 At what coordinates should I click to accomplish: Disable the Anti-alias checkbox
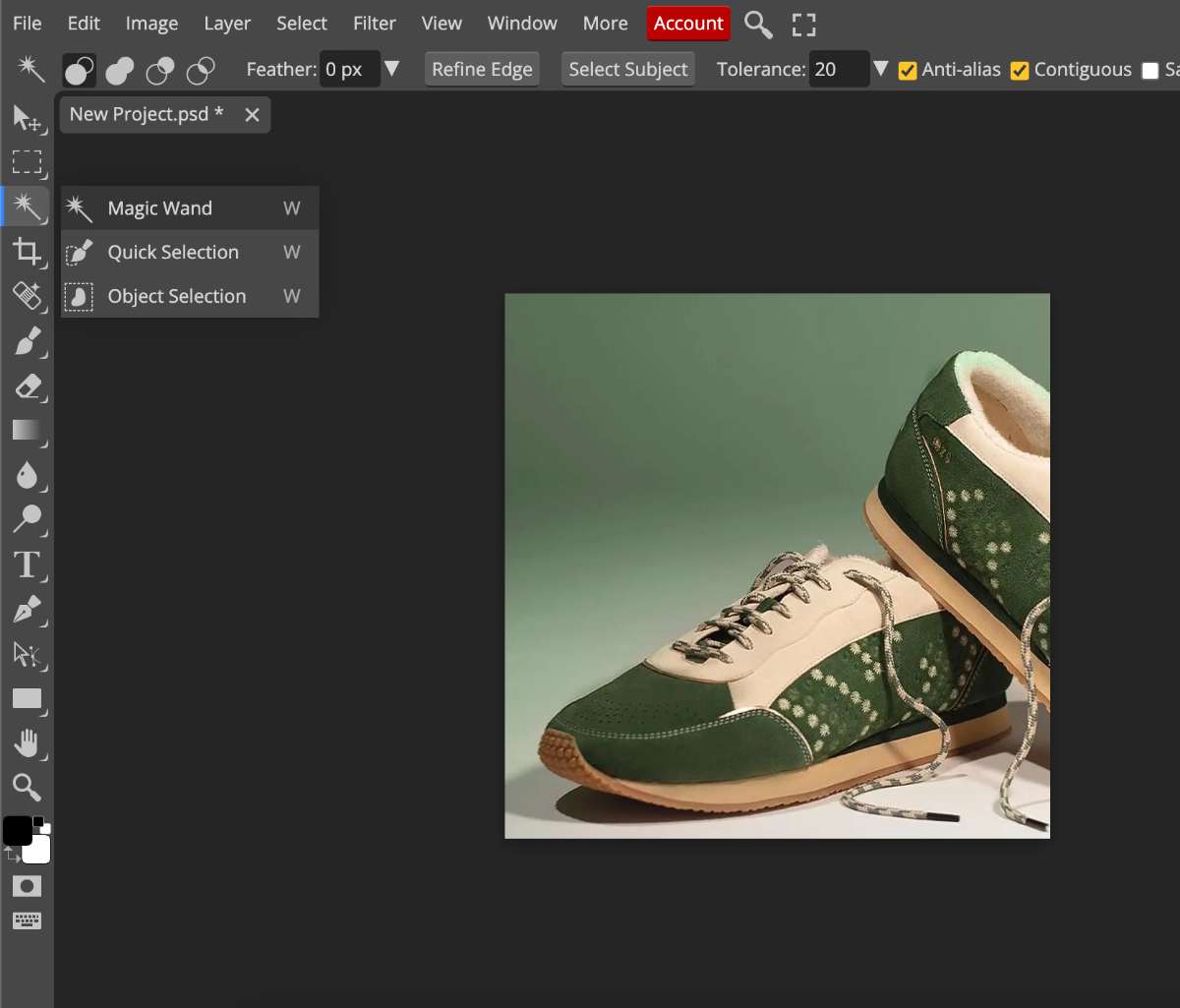click(908, 70)
